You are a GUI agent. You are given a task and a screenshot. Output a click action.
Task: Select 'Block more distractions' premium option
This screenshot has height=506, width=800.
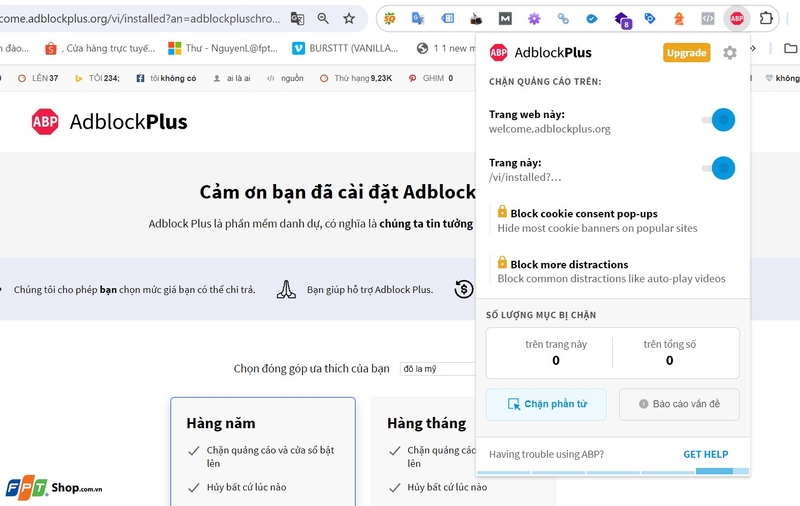[611, 271]
